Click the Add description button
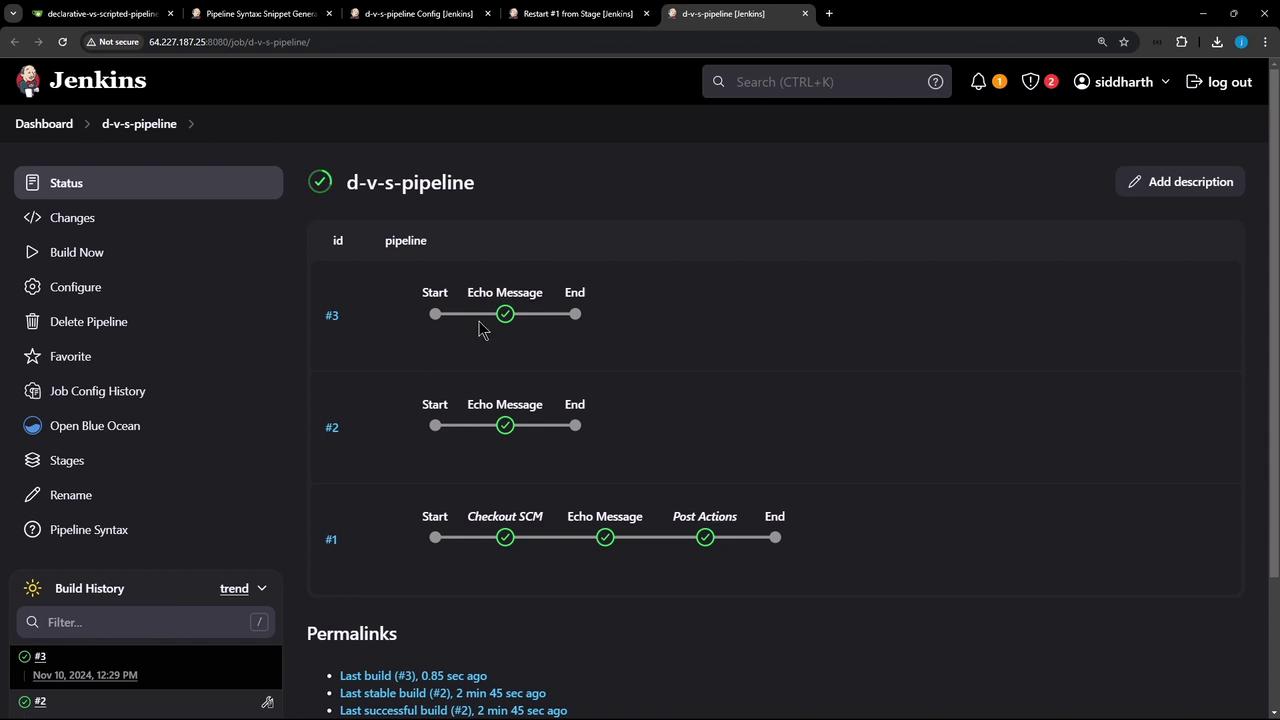The height and width of the screenshot is (720, 1280). pyautogui.click(x=1180, y=182)
